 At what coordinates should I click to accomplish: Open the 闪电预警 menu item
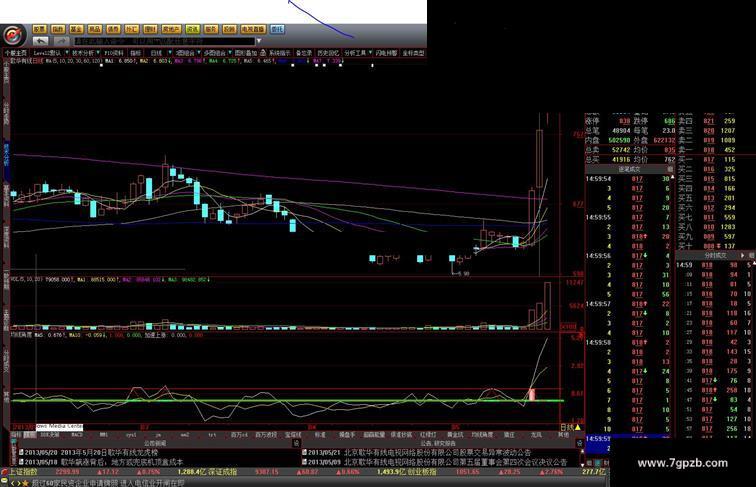pyautogui.click(x=387, y=53)
